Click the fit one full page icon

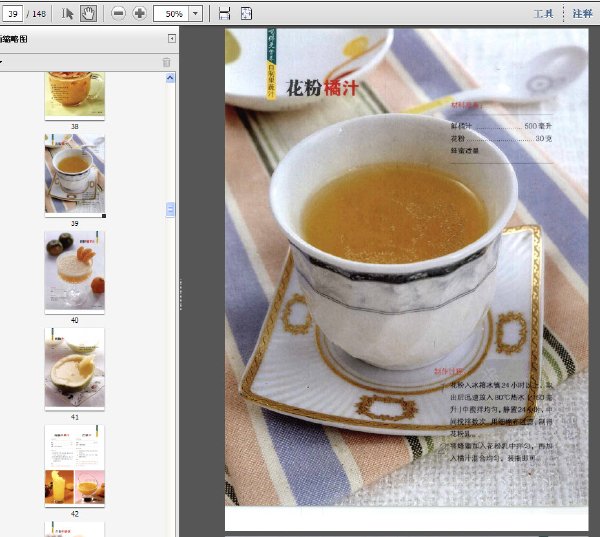(246, 14)
